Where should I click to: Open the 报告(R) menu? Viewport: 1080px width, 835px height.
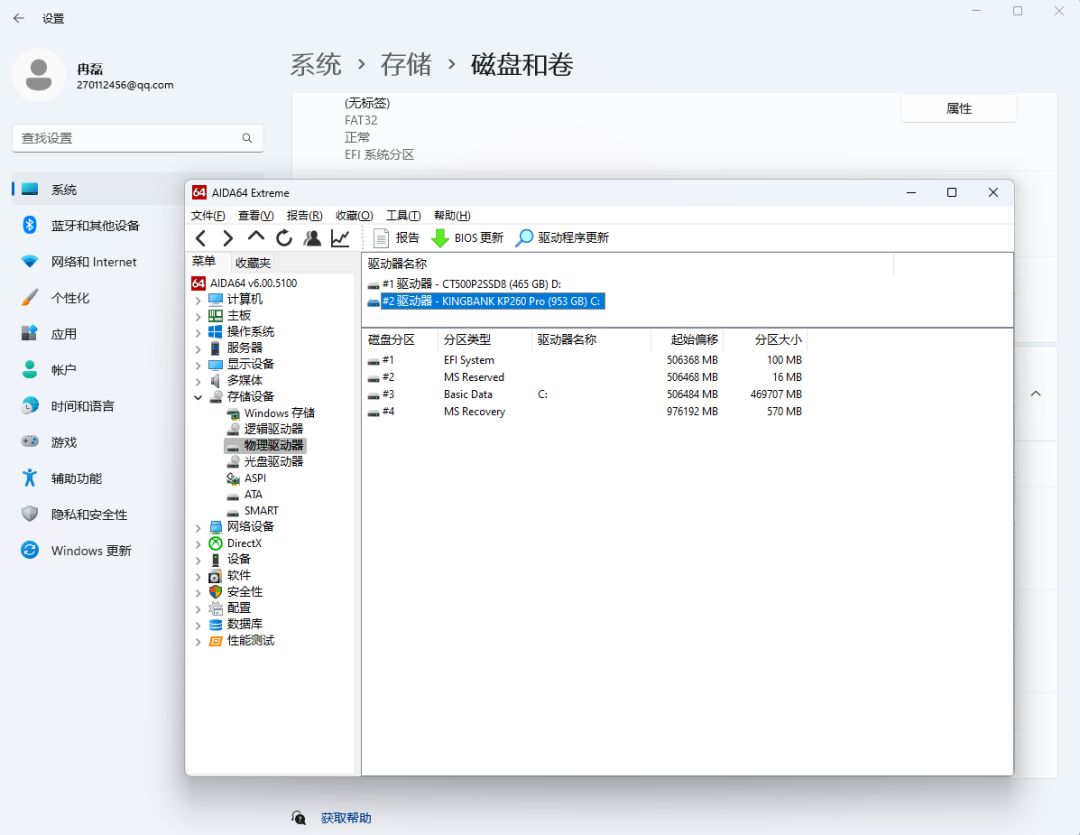click(x=304, y=216)
